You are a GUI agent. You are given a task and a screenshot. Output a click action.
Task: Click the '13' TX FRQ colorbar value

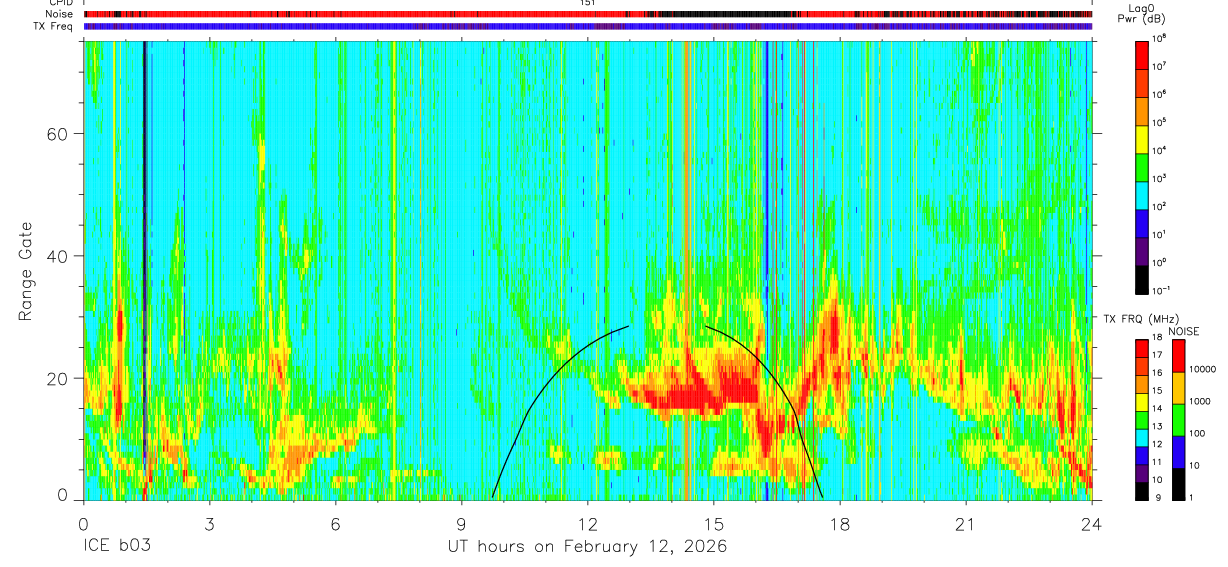coord(1158,427)
